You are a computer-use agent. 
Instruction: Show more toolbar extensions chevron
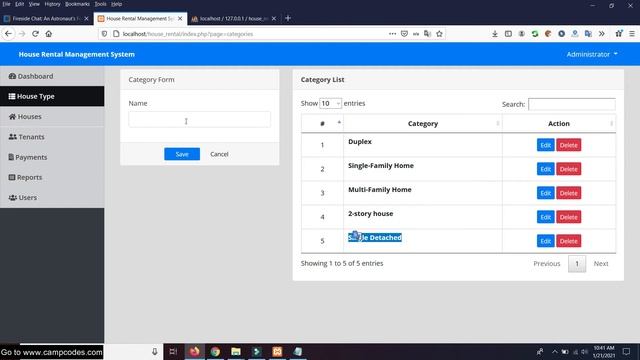point(602,34)
